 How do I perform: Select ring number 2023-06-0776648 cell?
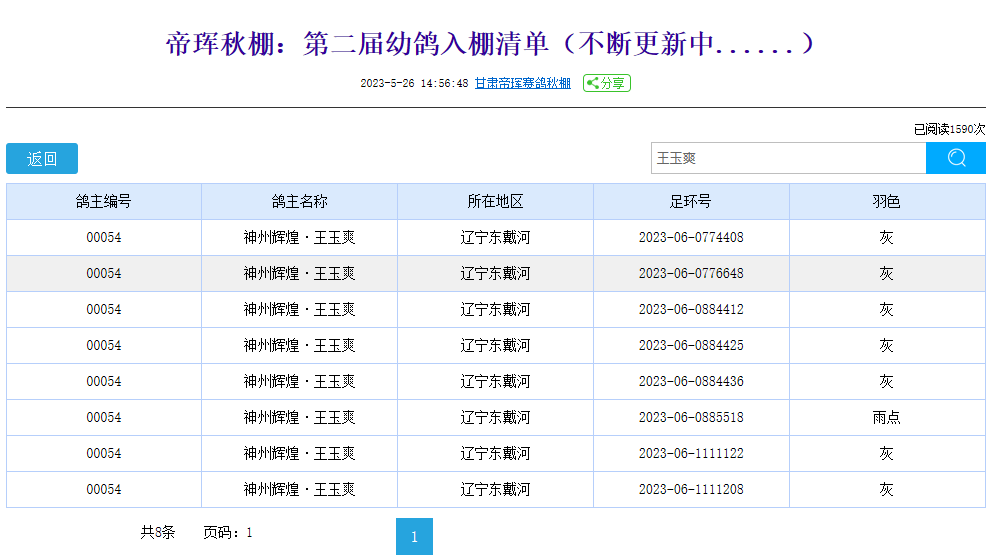click(x=691, y=273)
